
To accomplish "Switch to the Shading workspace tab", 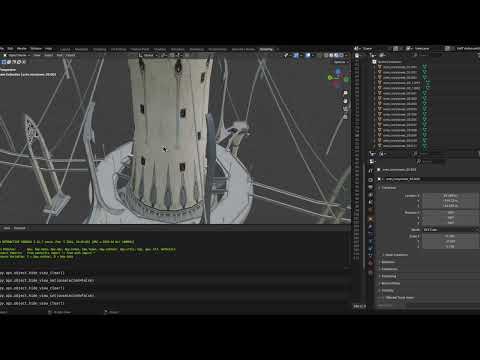I will pos(160,49).
